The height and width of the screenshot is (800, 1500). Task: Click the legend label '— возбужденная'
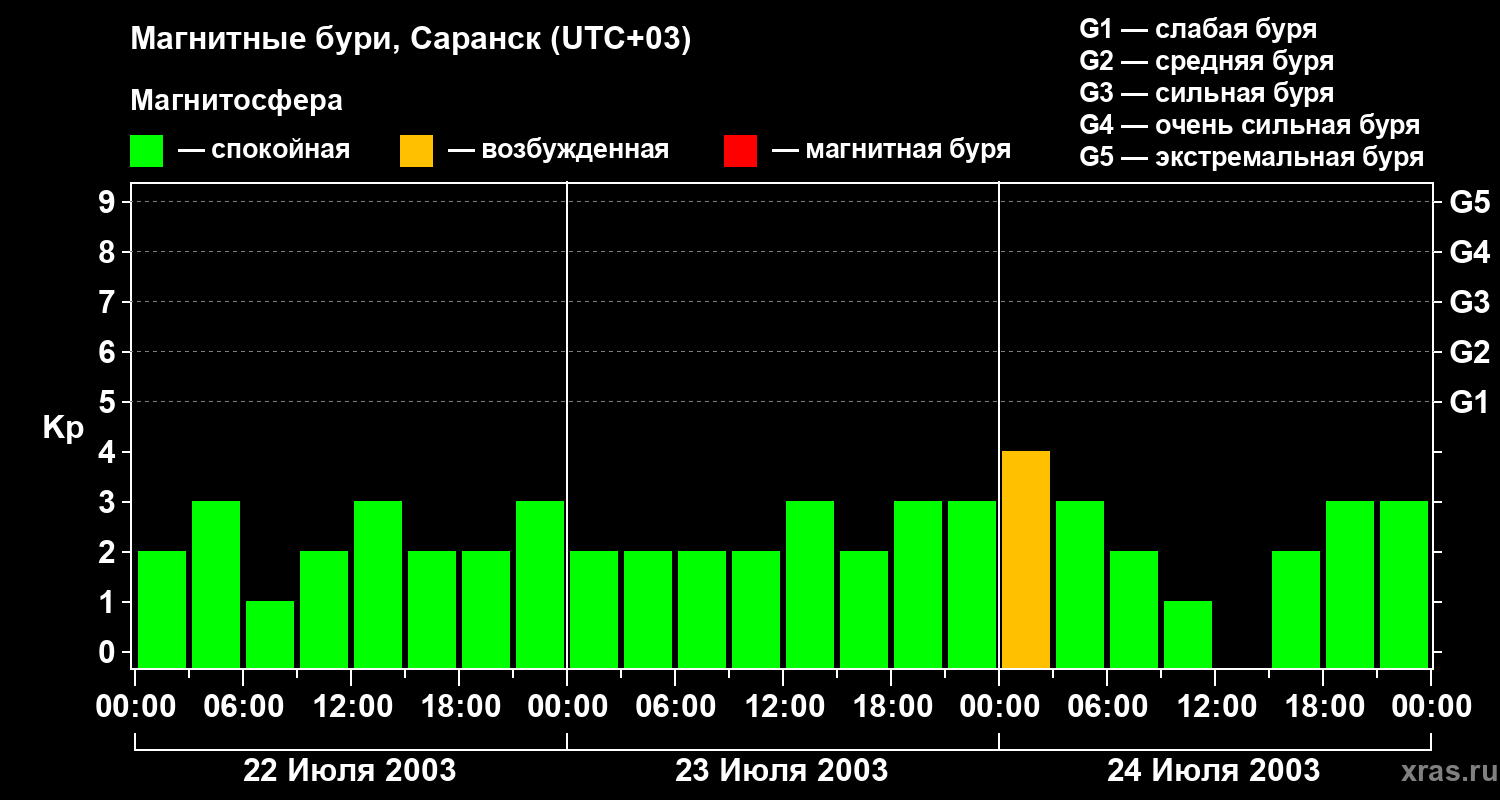558,150
